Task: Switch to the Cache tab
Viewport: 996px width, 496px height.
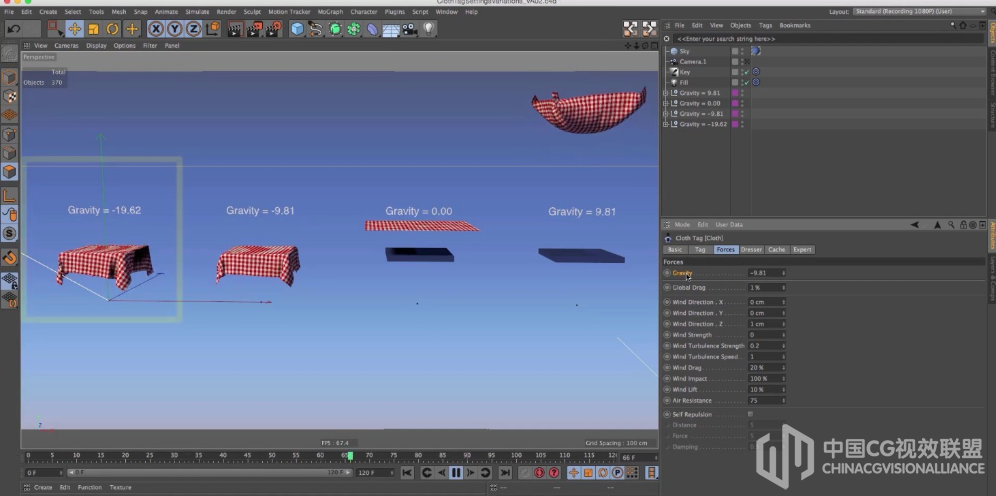Action: pos(777,250)
